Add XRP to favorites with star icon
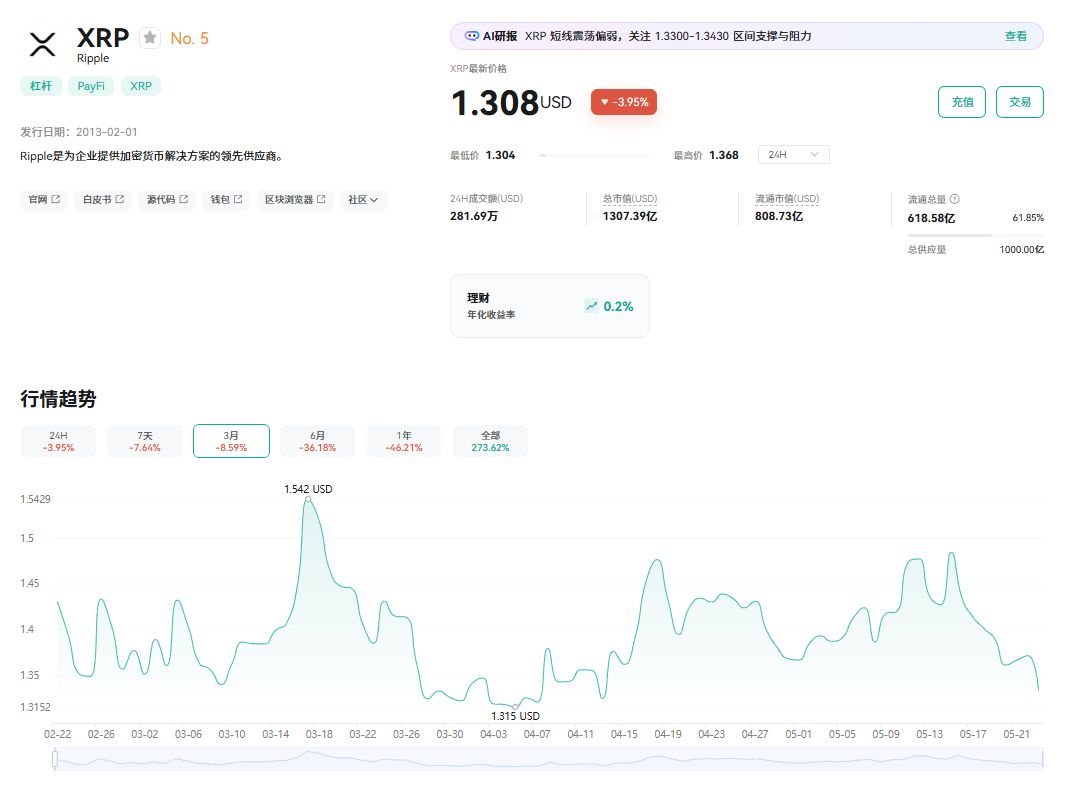 (150, 37)
